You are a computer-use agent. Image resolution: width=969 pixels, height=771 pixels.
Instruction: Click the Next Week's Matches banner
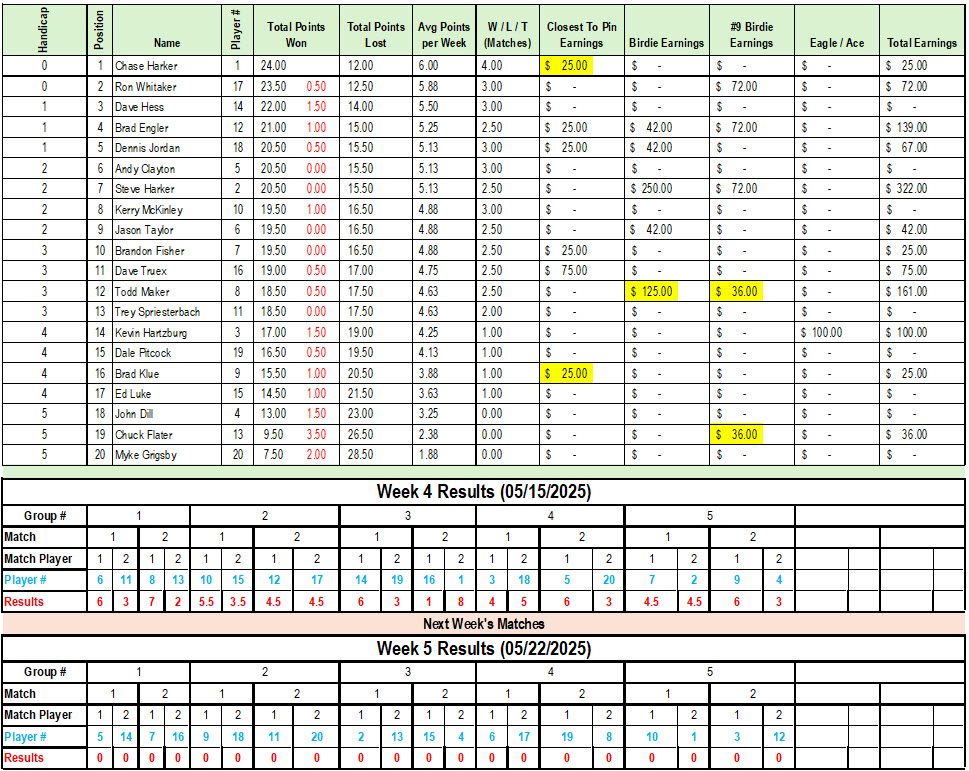click(x=483, y=624)
